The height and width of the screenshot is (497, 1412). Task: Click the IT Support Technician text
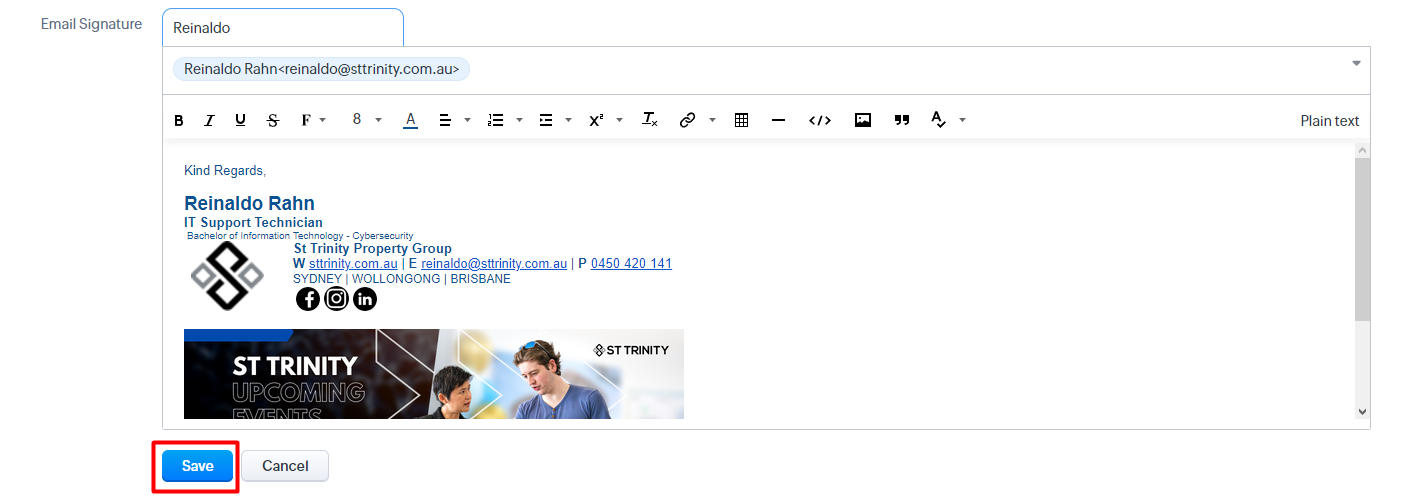pos(253,223)
